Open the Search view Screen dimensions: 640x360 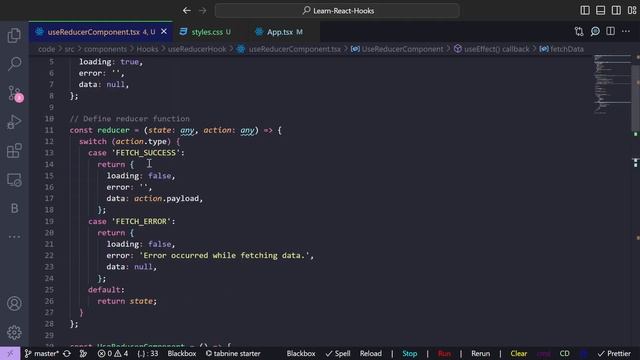point(14,63)
